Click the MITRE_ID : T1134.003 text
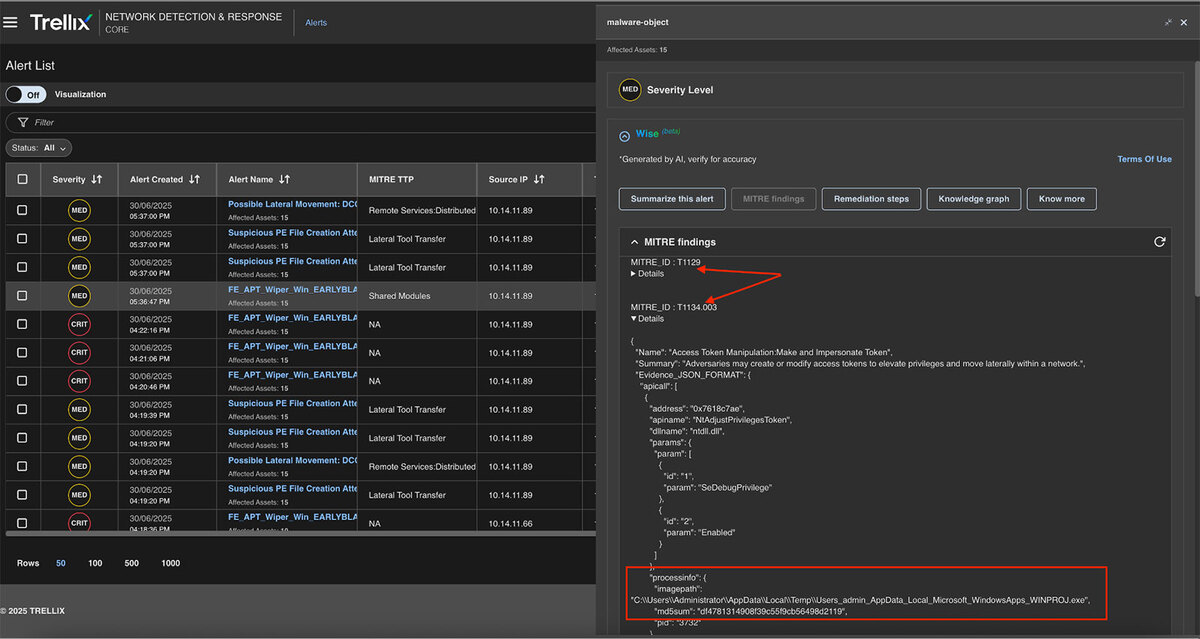Screen dimensions: 1200x639 coord(673,307)
